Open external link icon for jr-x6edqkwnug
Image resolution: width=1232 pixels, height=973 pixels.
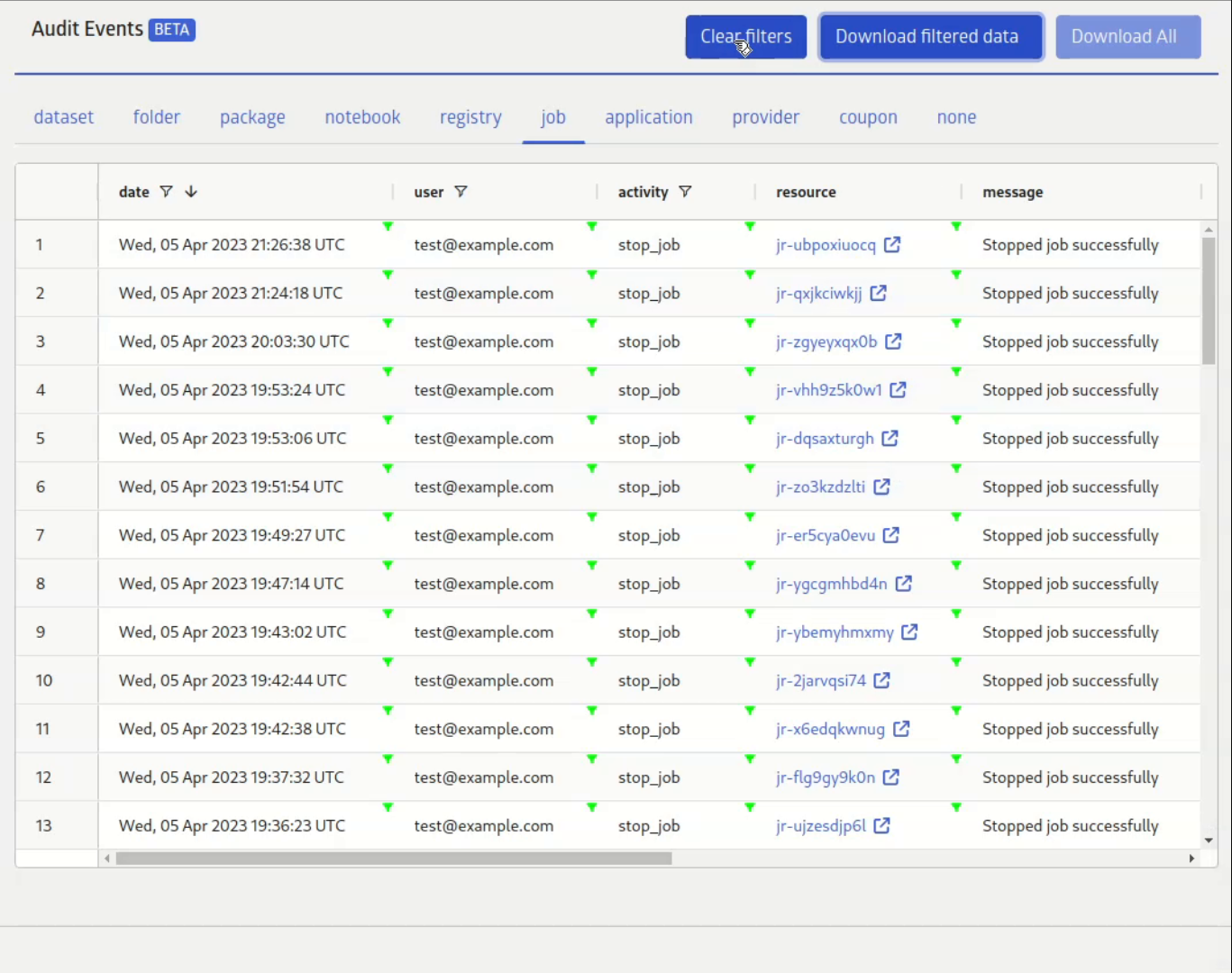pos(901,729)
